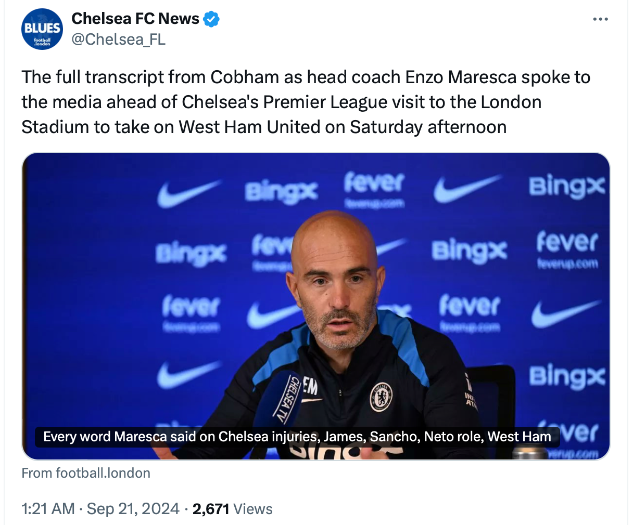The image size is (633, 525).
Task: Open the From football.london source link
Action: [86, 473]
